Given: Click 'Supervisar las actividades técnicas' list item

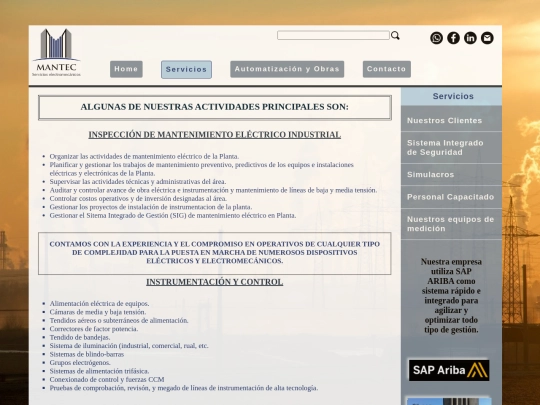Looking at the screenshot, I should [138, 181].
